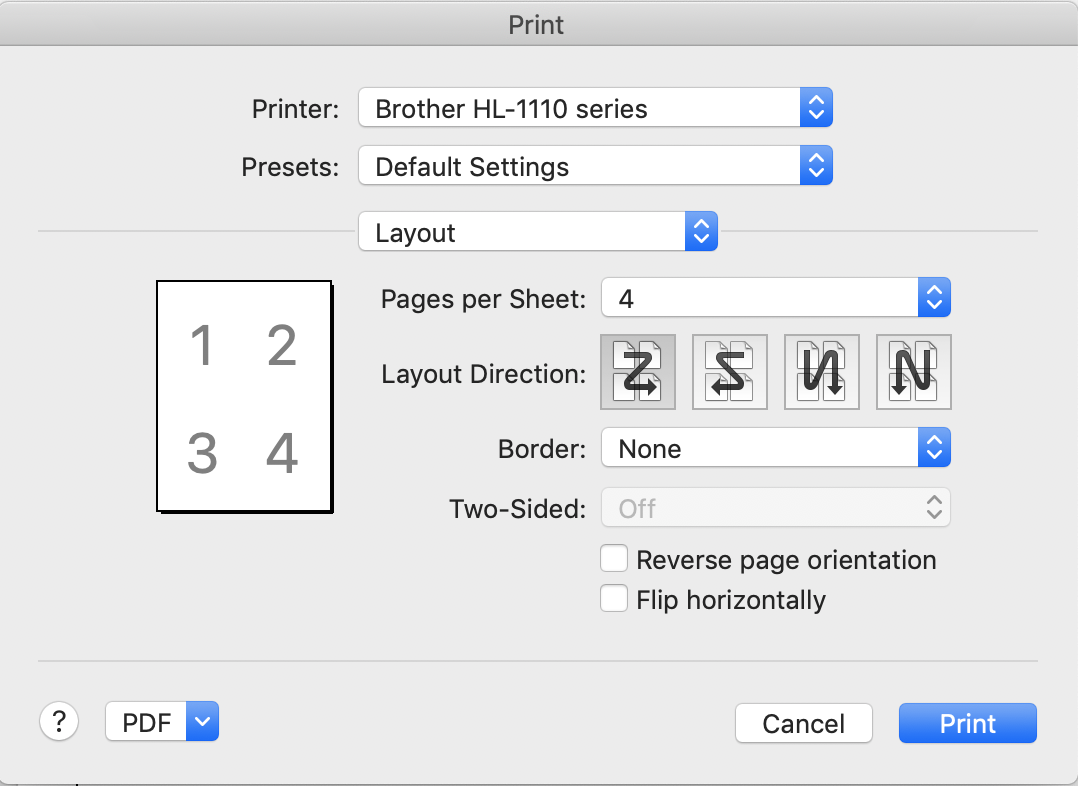The height and width of the screenshot is (786, 1078).
Task: Click the PDF button
Action: pyautogui.click(x=147, y=722)
